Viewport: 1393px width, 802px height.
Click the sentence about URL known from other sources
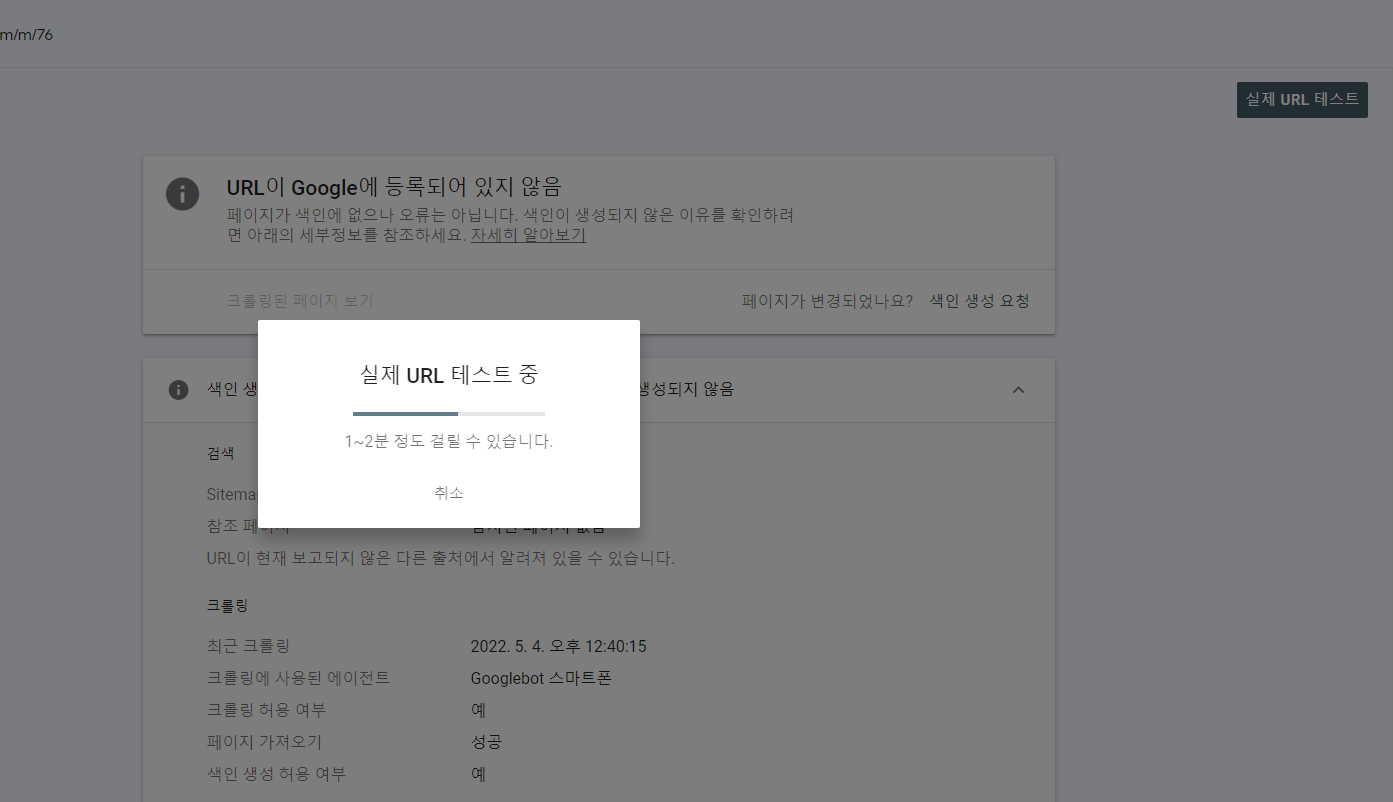pyautogui.click(x=441, y=559)
